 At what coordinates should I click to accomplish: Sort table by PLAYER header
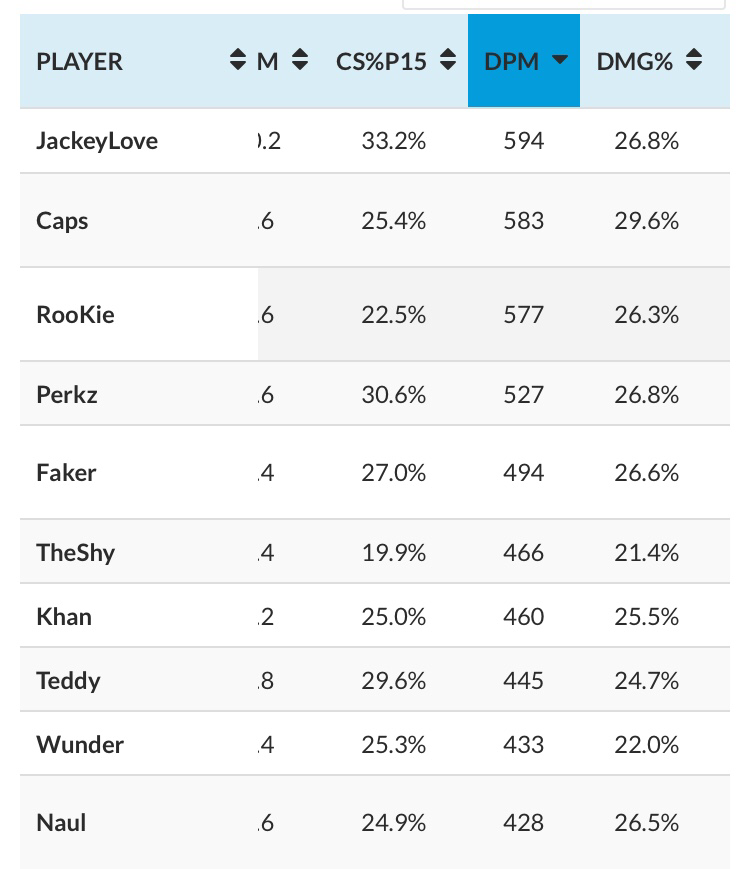79,61
